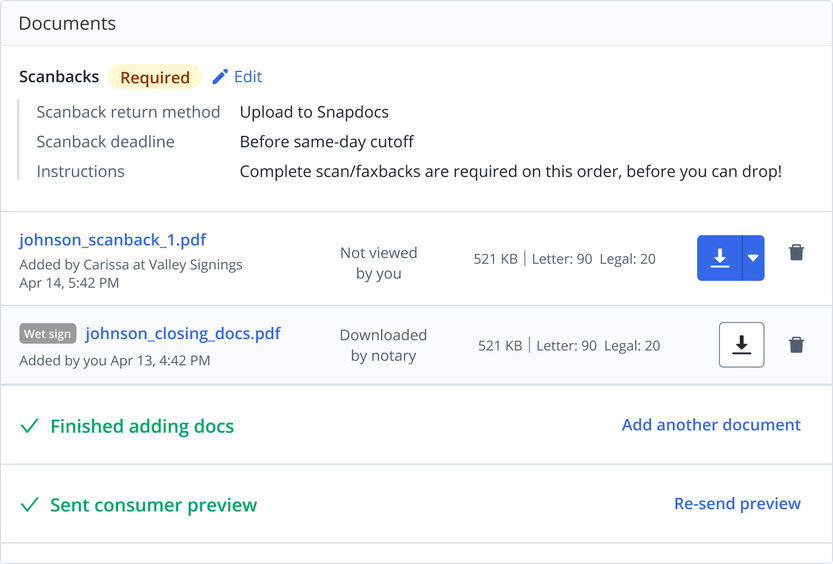Click the Upload to Snapdocs return method value
833x564 pixels.
[314, 113]
